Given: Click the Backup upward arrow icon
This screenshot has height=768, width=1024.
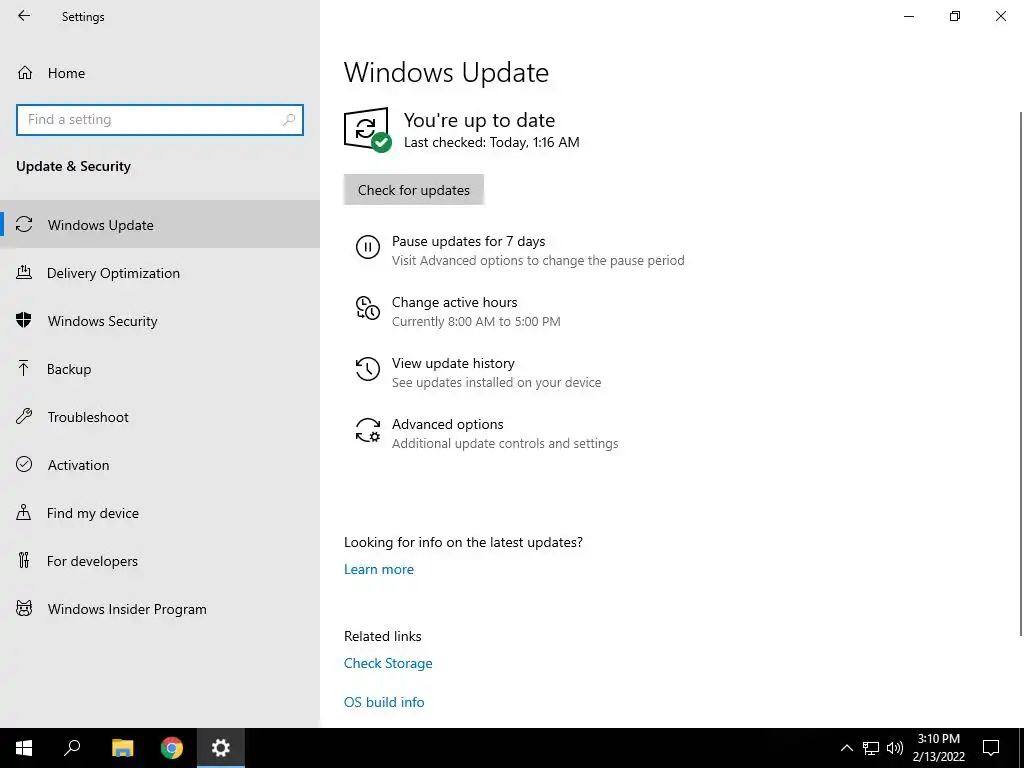Looking at the screenshot, I should [24, 368].
